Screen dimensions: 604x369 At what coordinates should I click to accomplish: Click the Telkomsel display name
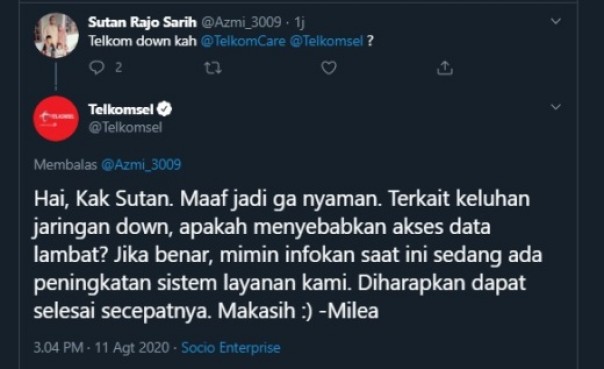click(121, 109)
